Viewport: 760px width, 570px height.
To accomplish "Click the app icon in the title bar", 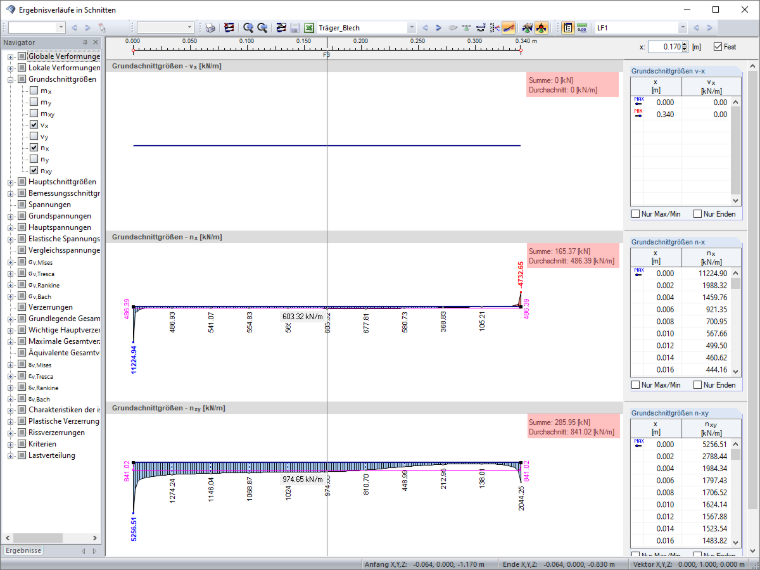I will [11, 10].
